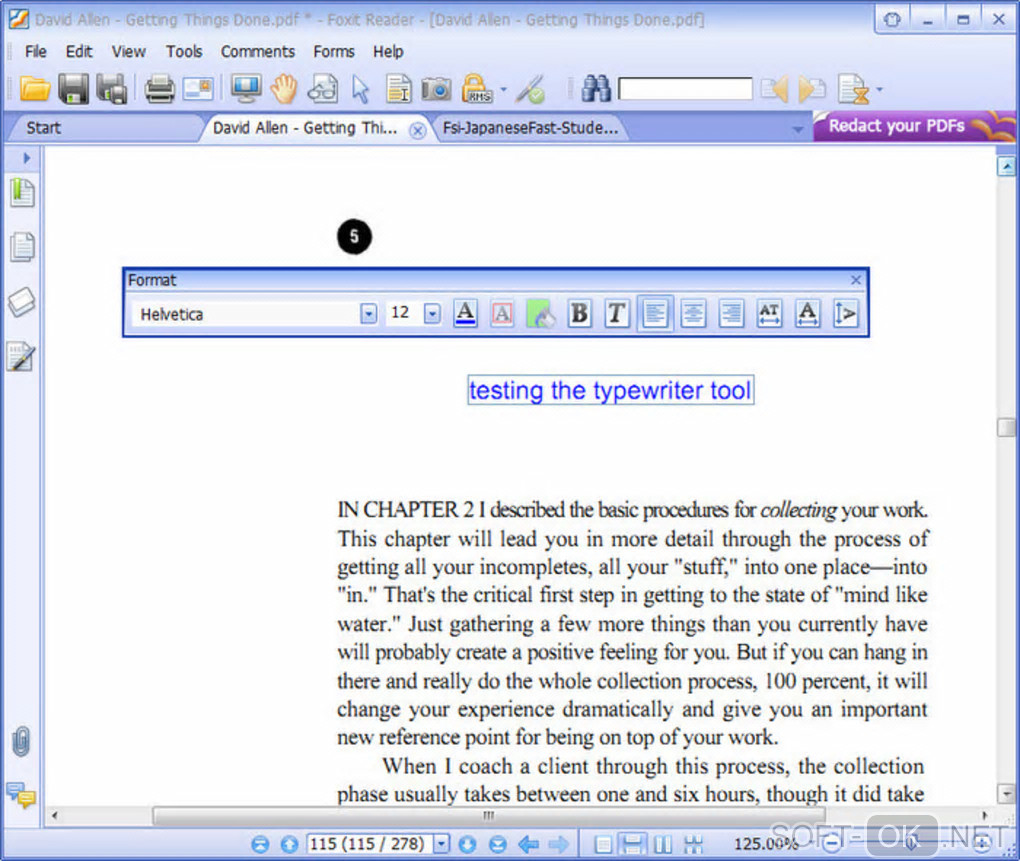Open the Help menu
Screen dimensions: 1020x861
click(x=388, y=51)
